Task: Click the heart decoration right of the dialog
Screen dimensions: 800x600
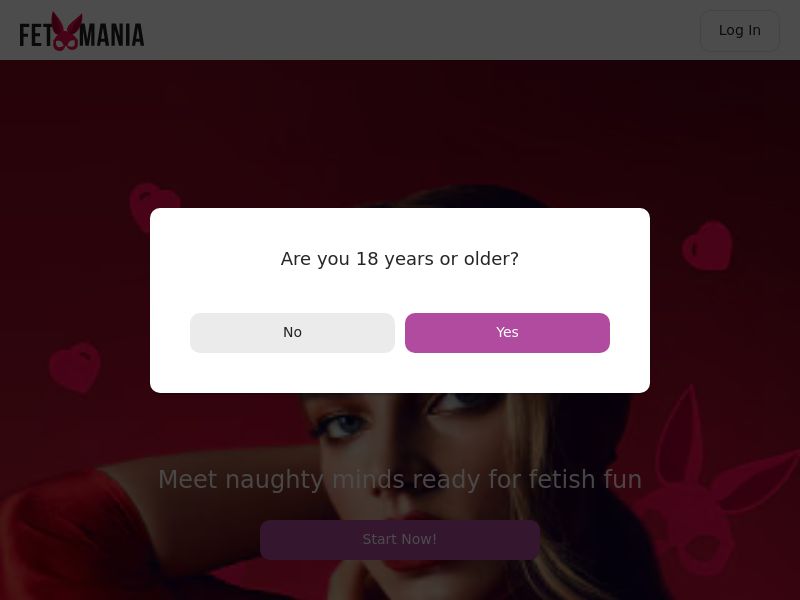Action: 708,246
